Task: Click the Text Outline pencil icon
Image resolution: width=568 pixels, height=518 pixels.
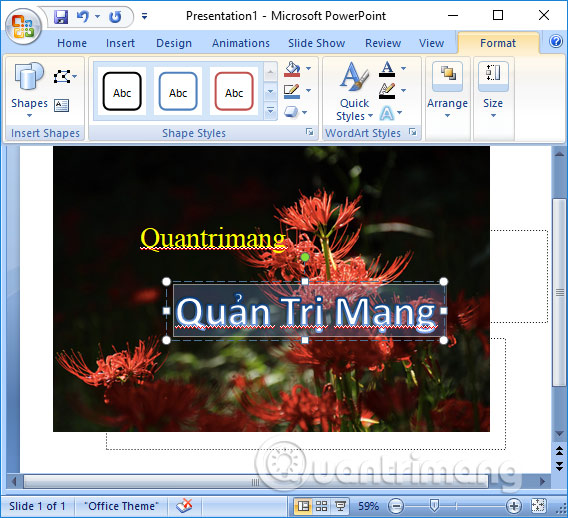Action: tap(387, 91)
